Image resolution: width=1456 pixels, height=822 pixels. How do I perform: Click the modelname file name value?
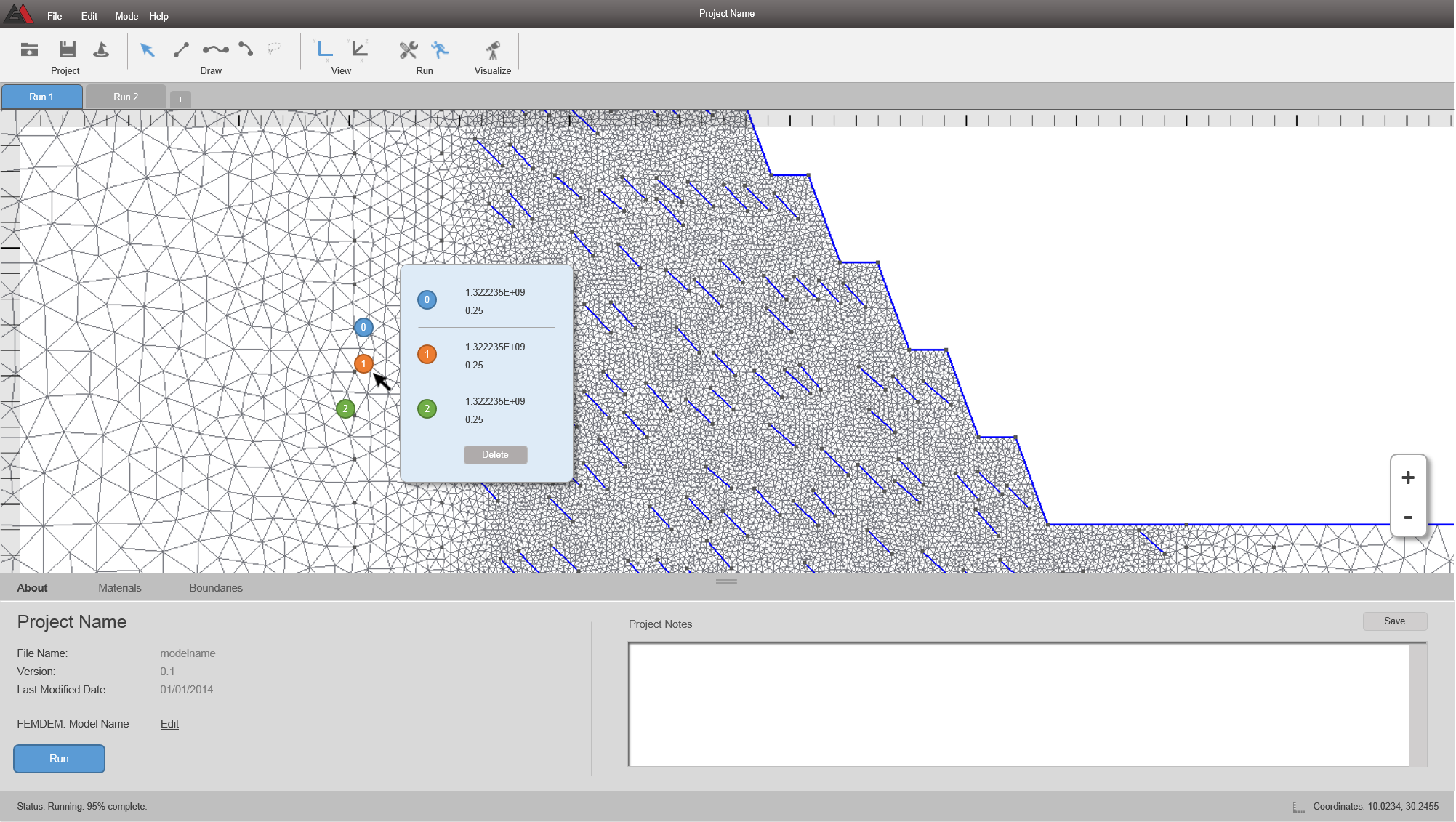point(188,653)
